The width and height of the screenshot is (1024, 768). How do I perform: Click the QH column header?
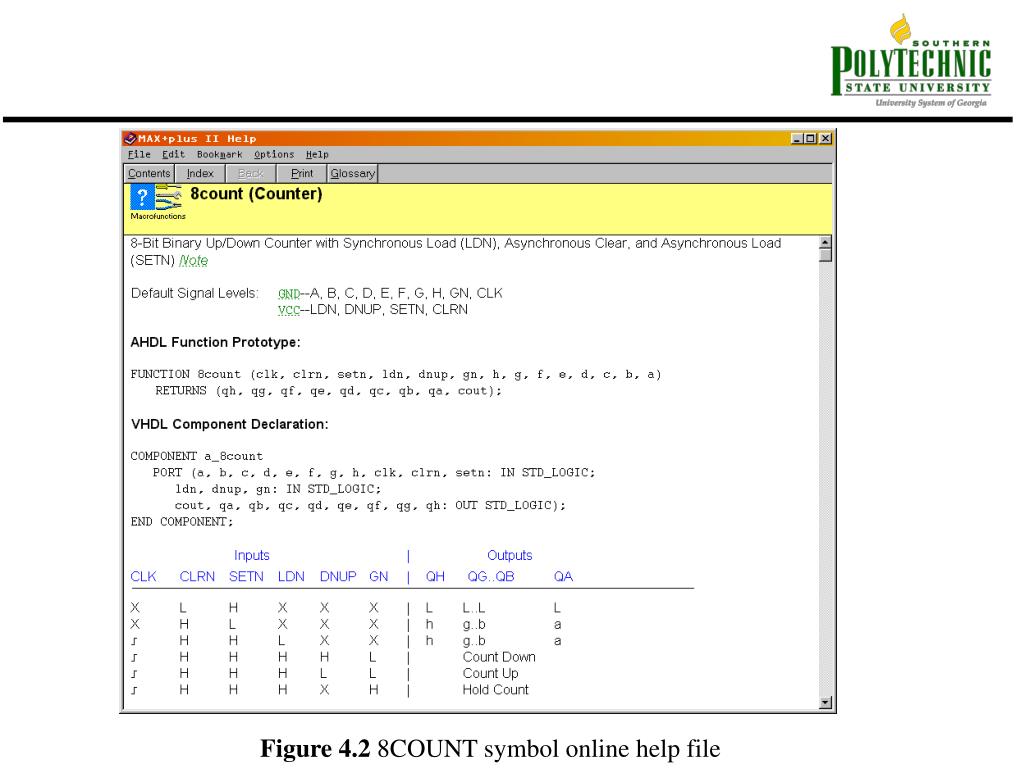click(436, 577)
